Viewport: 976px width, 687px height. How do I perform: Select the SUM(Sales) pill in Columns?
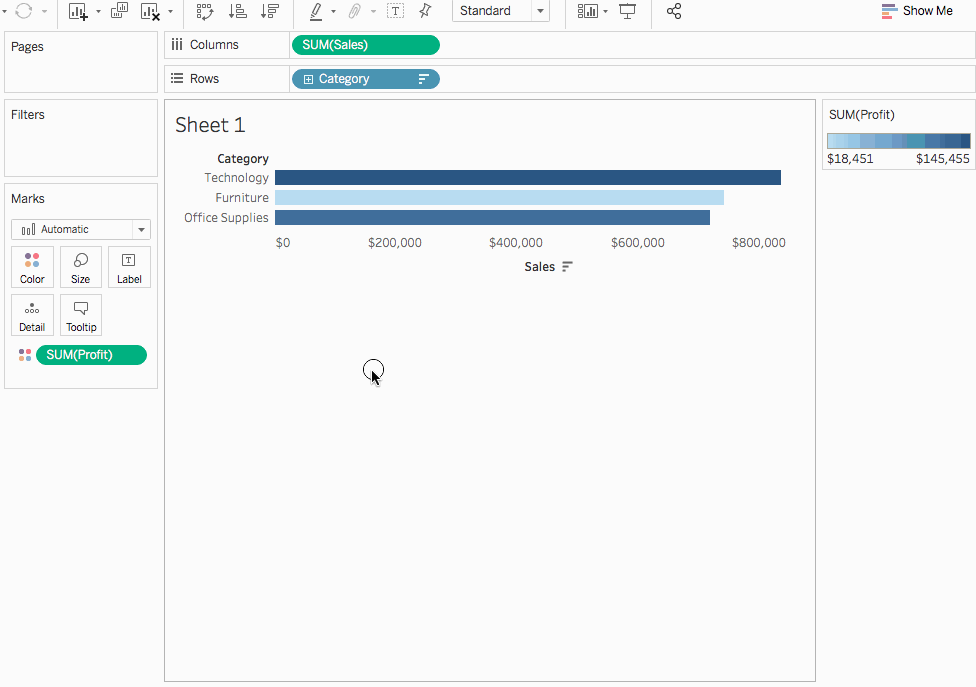pos(366,45)
